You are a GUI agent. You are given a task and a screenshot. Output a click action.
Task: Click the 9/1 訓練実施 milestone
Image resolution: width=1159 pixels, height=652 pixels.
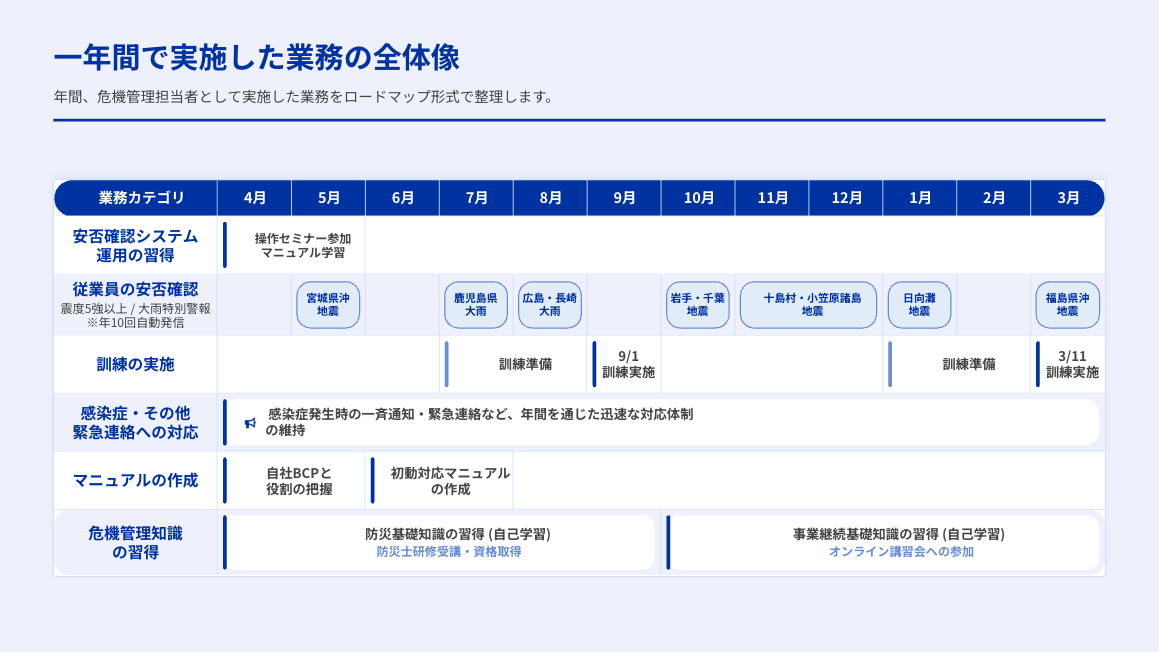(x=628, y=365)
